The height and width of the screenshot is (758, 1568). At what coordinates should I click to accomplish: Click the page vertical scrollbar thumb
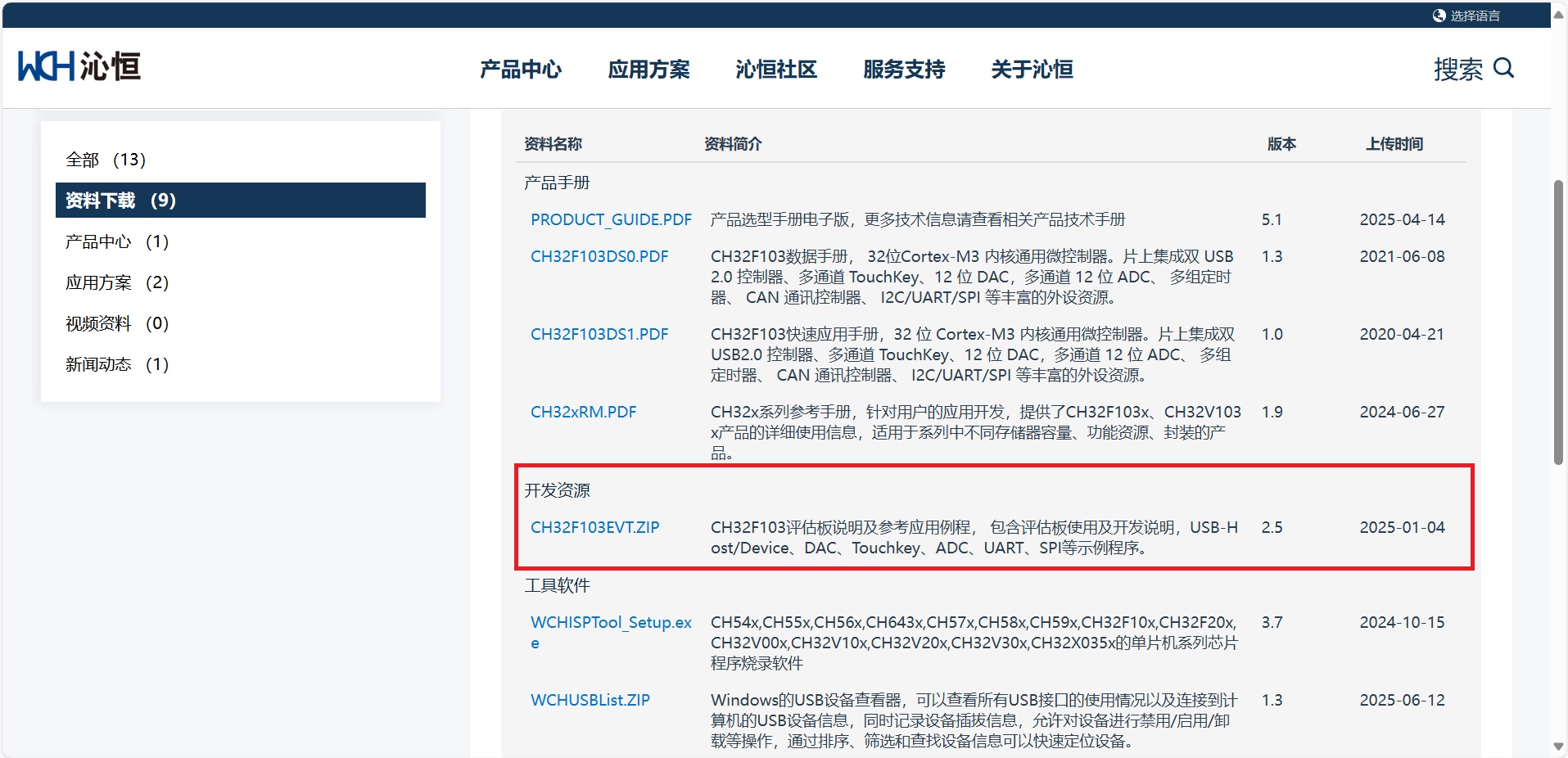pyautogui.click(x=1558, y=322)
